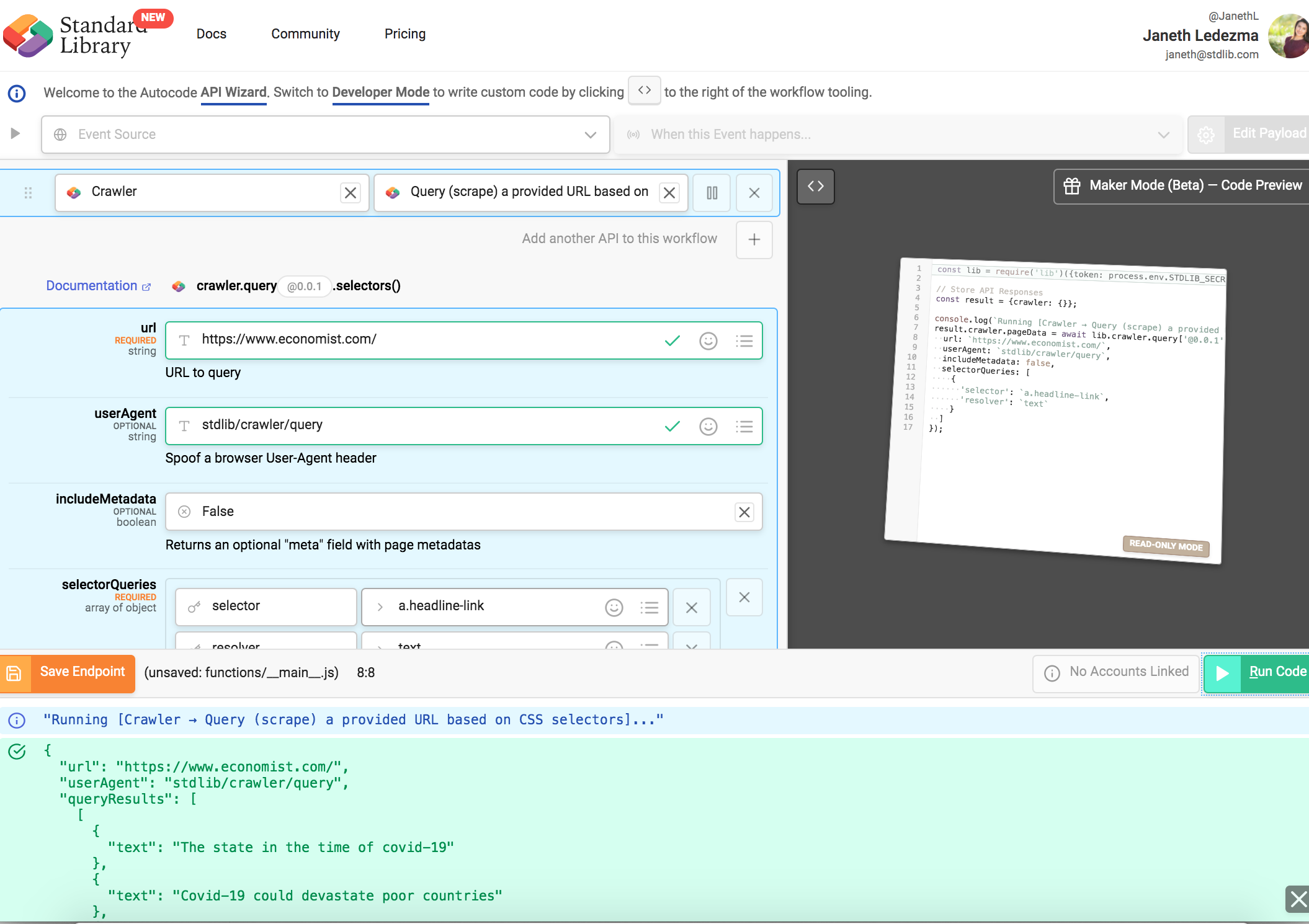Screen dimensions: 1309x924
Task: Open emoji picker for userAgent field
Action: 708,427
